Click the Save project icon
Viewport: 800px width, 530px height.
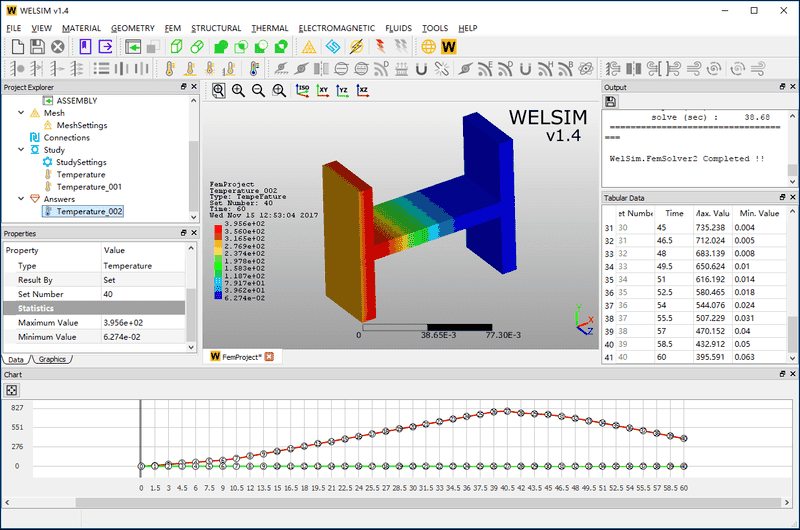(36, 46)
